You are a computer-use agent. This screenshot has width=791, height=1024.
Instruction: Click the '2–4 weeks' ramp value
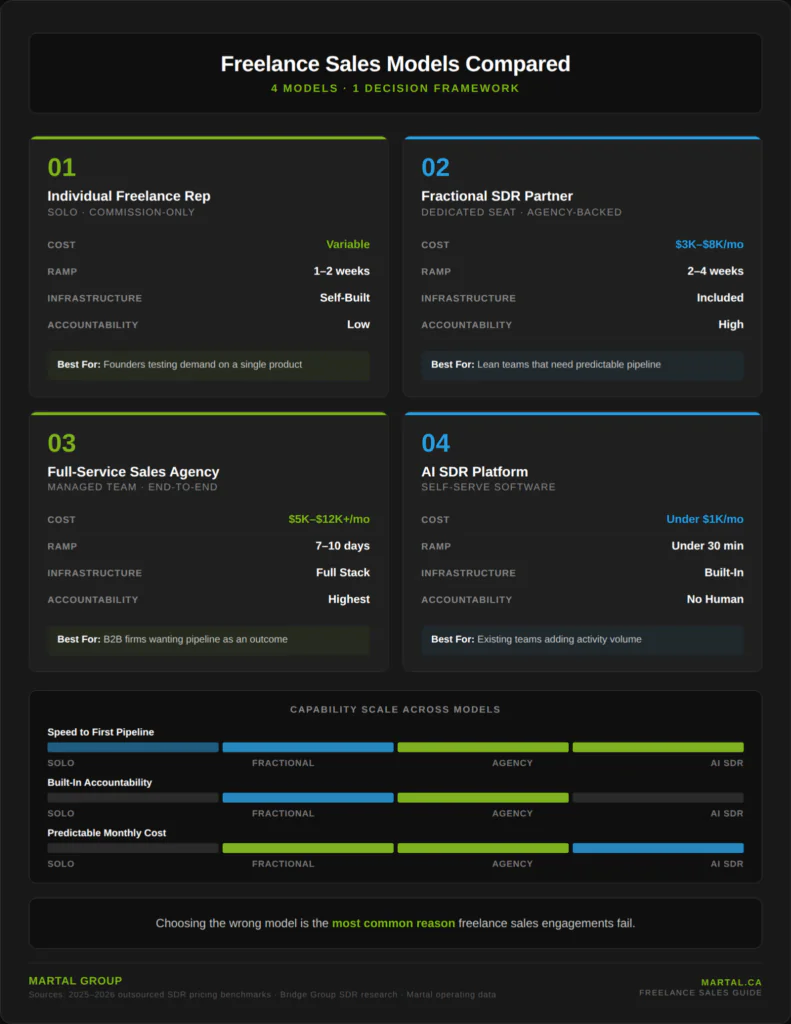715,271
